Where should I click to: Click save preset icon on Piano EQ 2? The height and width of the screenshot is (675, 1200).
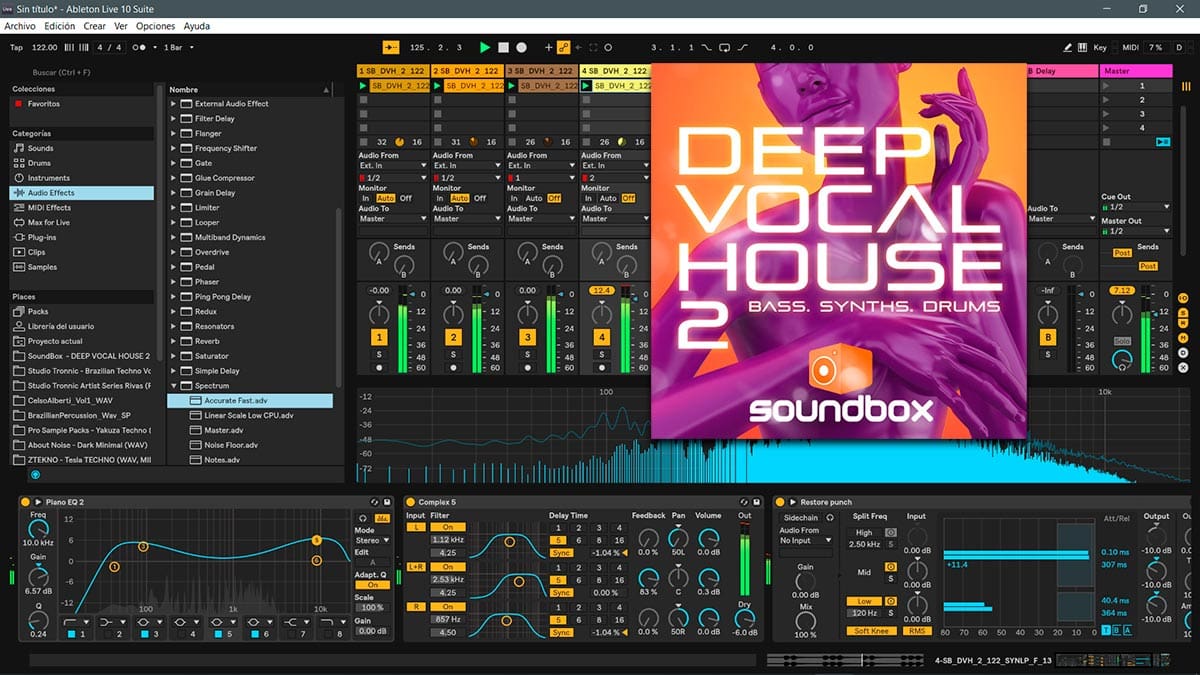387,501
